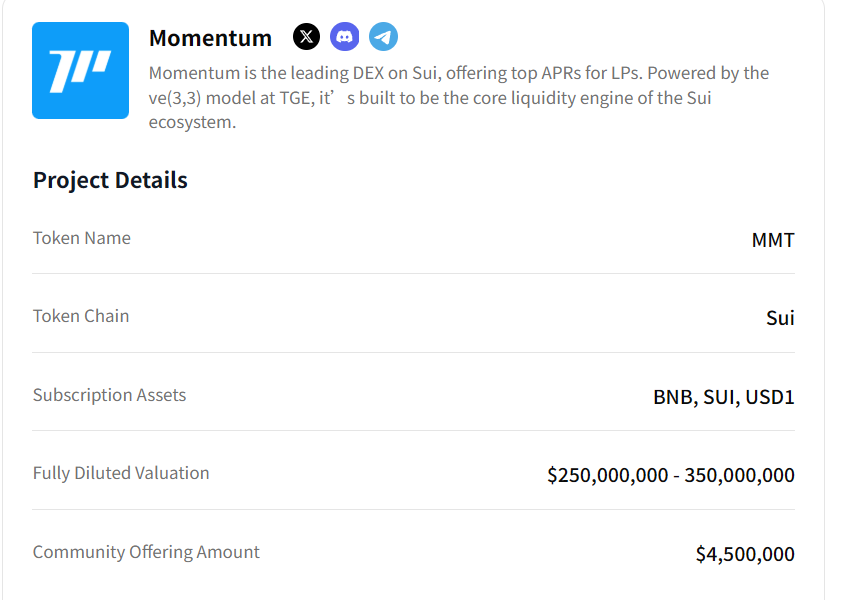The image size is (848, 600).
Task: Click the word 'ecosystem' in description
Action: [x=192, y=123]
